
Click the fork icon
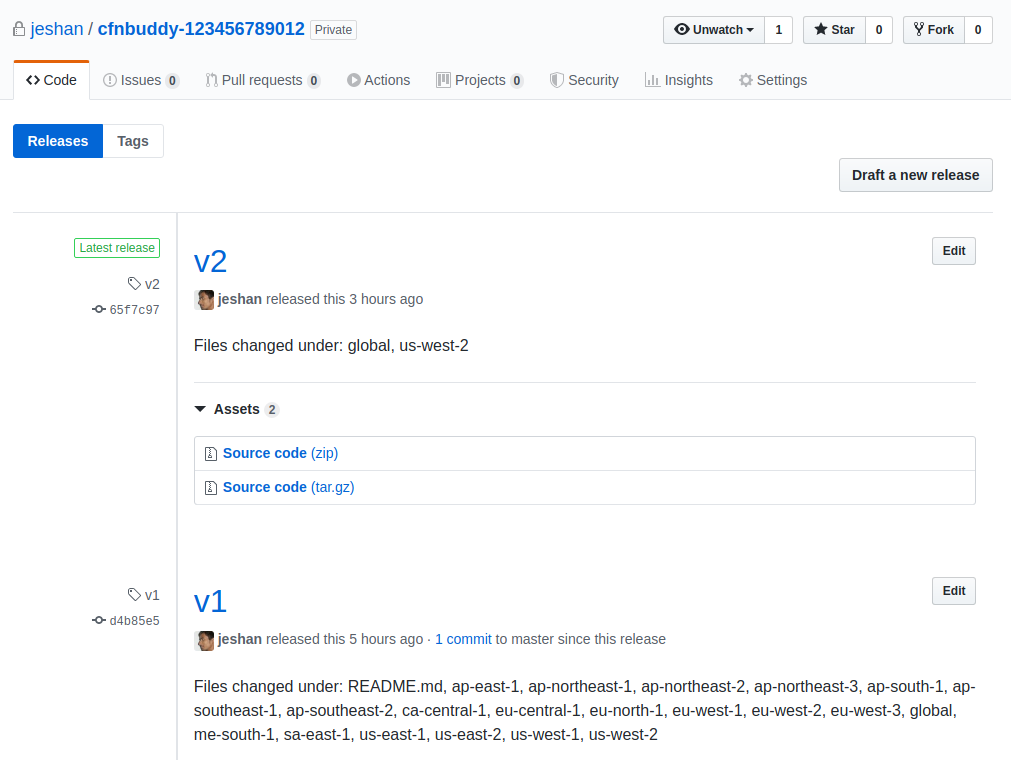919,30
